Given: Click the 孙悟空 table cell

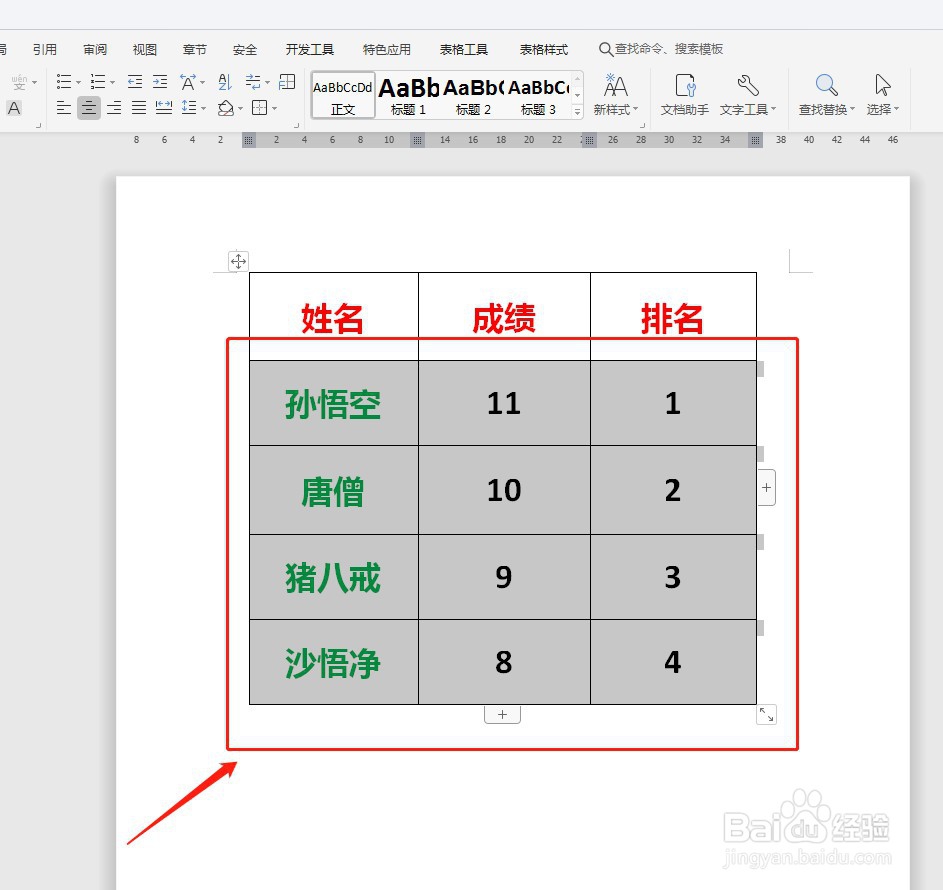Looking at the screenshot, I should pos(333,404).
